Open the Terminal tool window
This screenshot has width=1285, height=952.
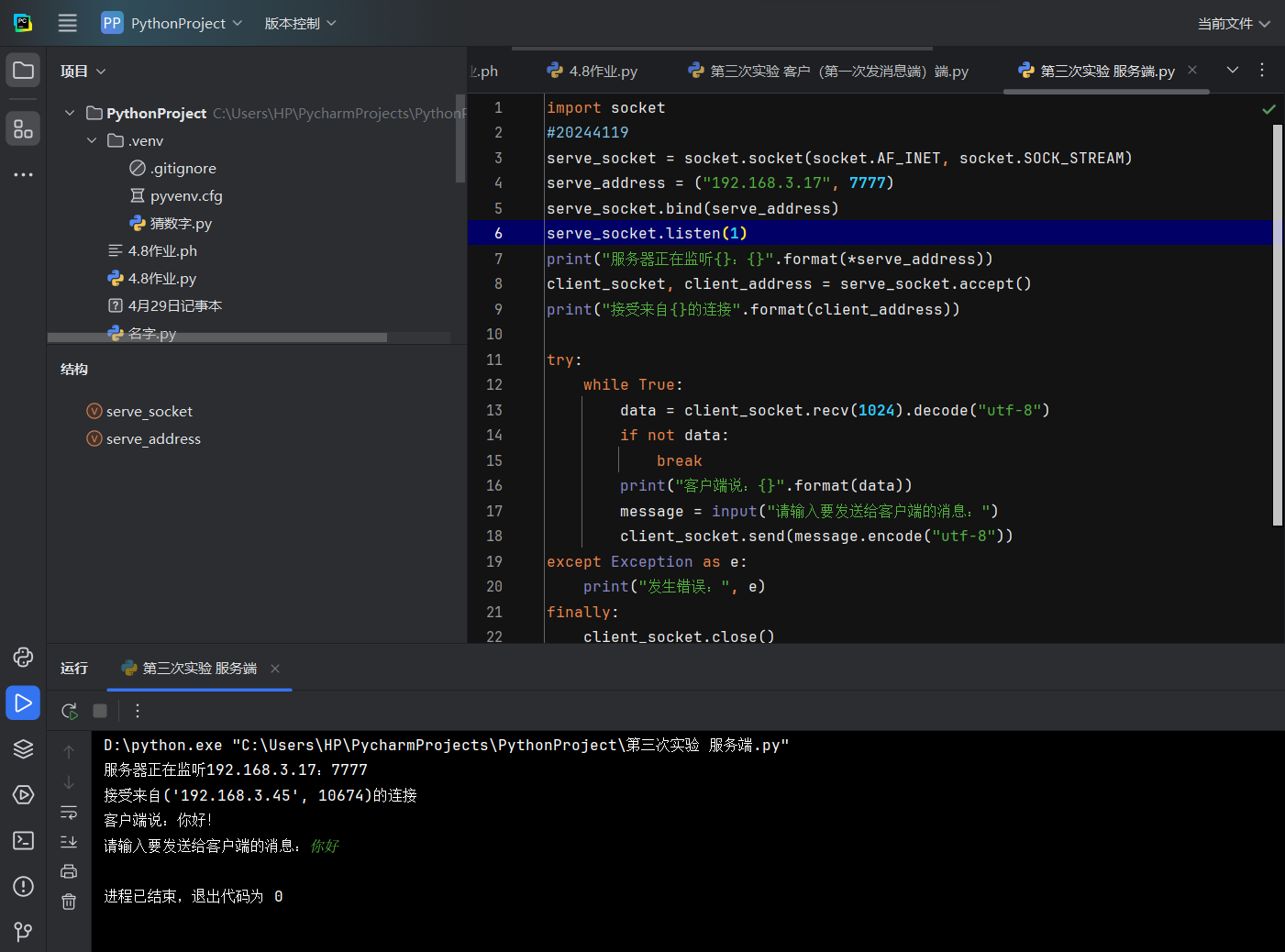click(23, 840)
